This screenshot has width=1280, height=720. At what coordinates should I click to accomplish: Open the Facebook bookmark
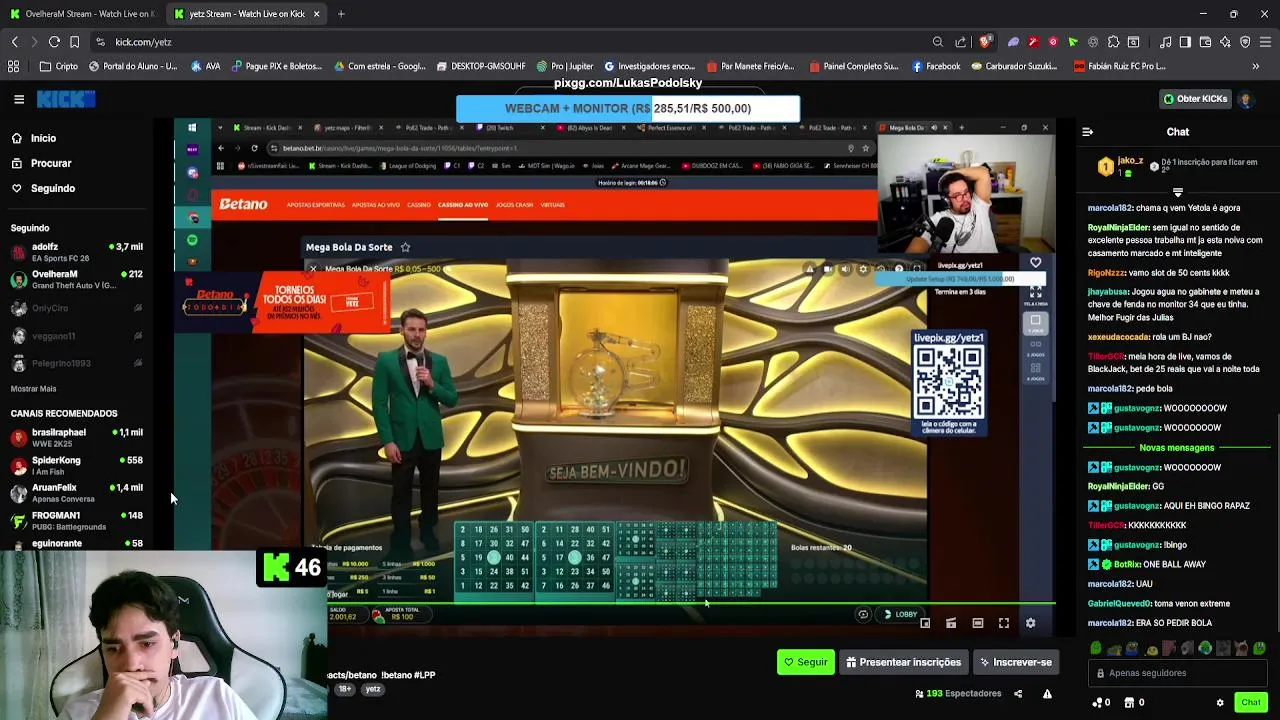click(936, 66)
